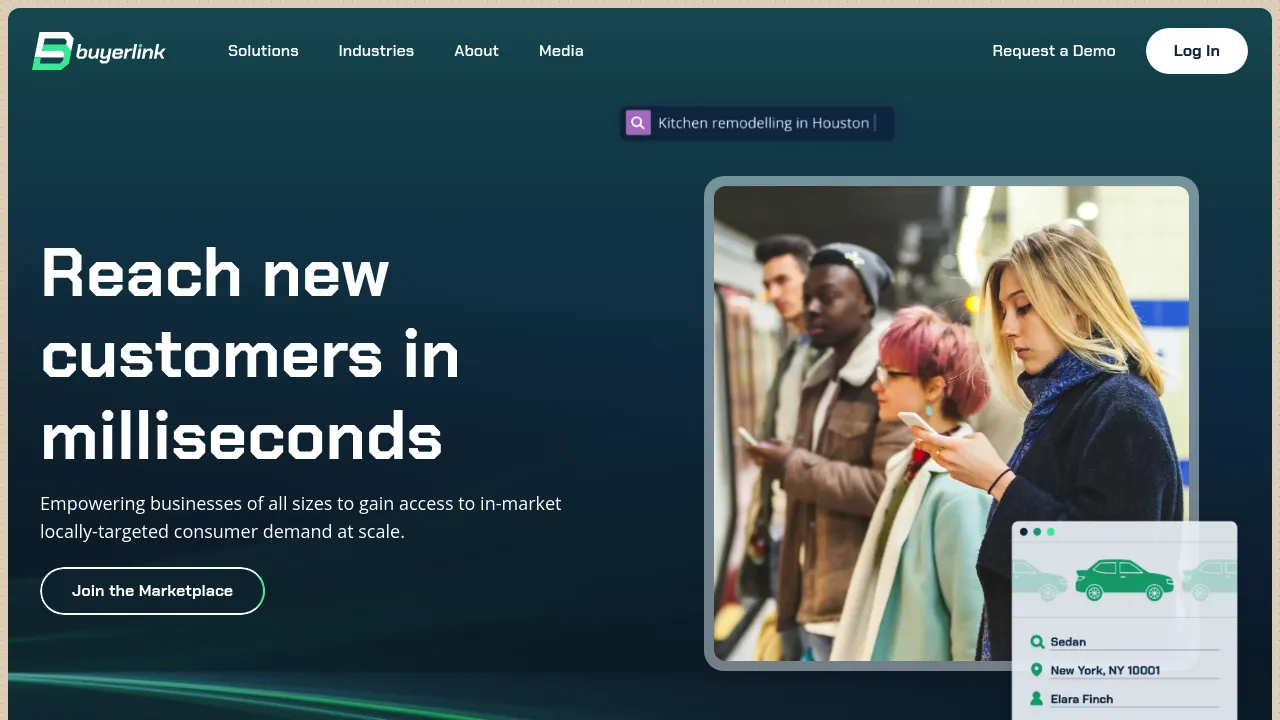Click the magnifier icon beside Sedan
The image size is (1280, 720).
click(x=1037, y=642)
